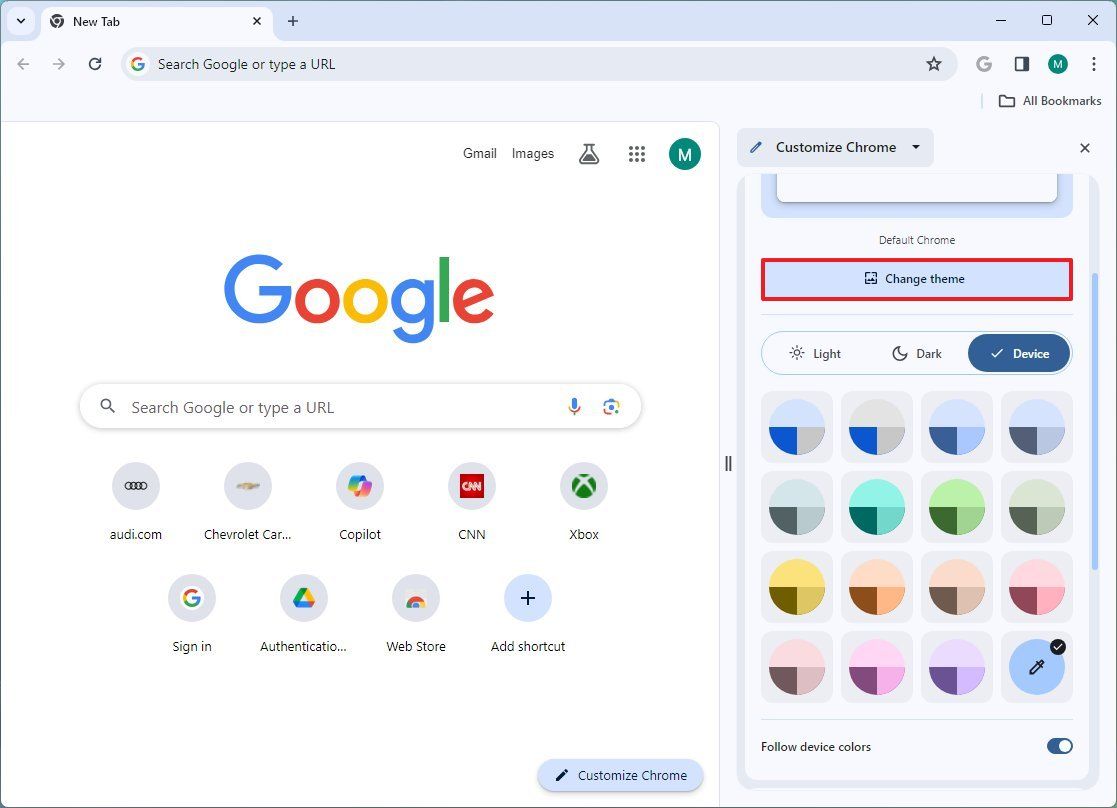Click the Sign in shortcut
Screen dimensions: 1117x808
click(192, 597)
